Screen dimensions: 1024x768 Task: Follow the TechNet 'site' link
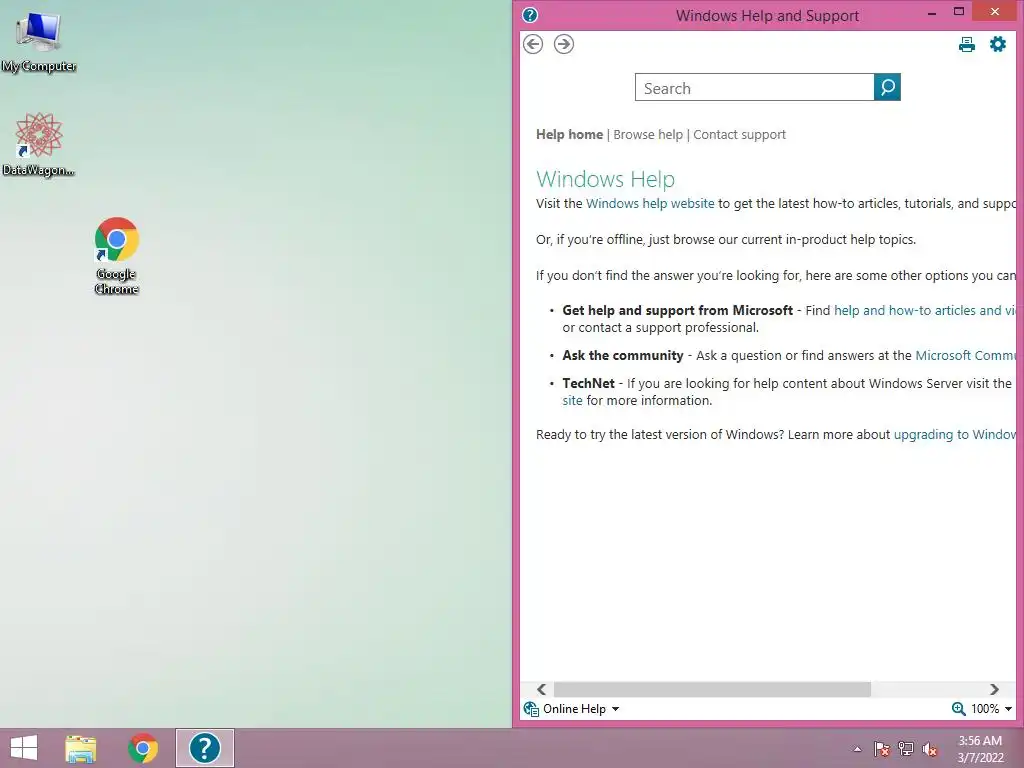tap(572, 401)
